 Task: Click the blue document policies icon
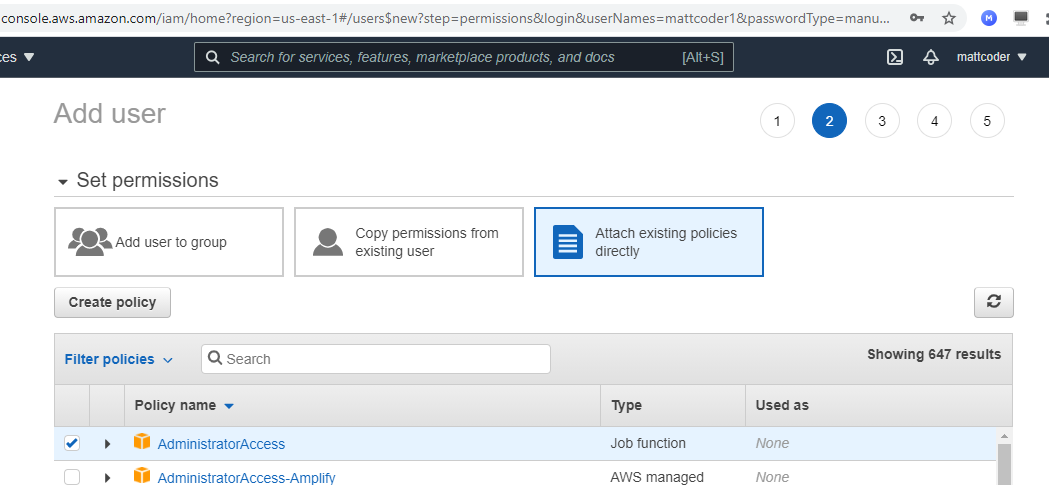tap(568, 241)
